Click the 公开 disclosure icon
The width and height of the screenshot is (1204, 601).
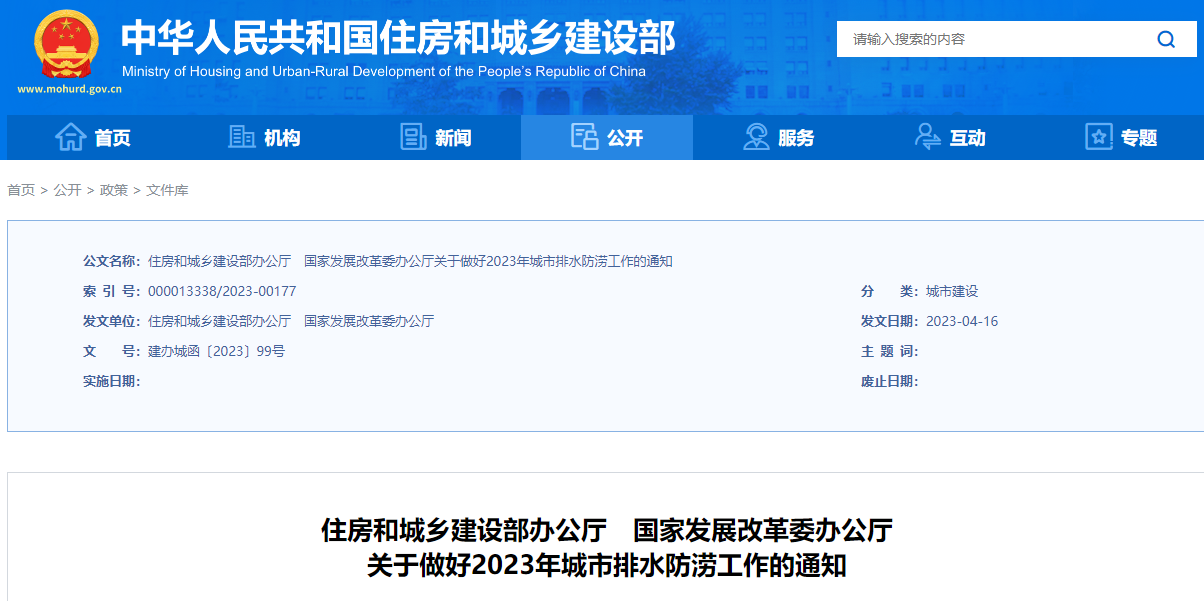coord(585,136)
